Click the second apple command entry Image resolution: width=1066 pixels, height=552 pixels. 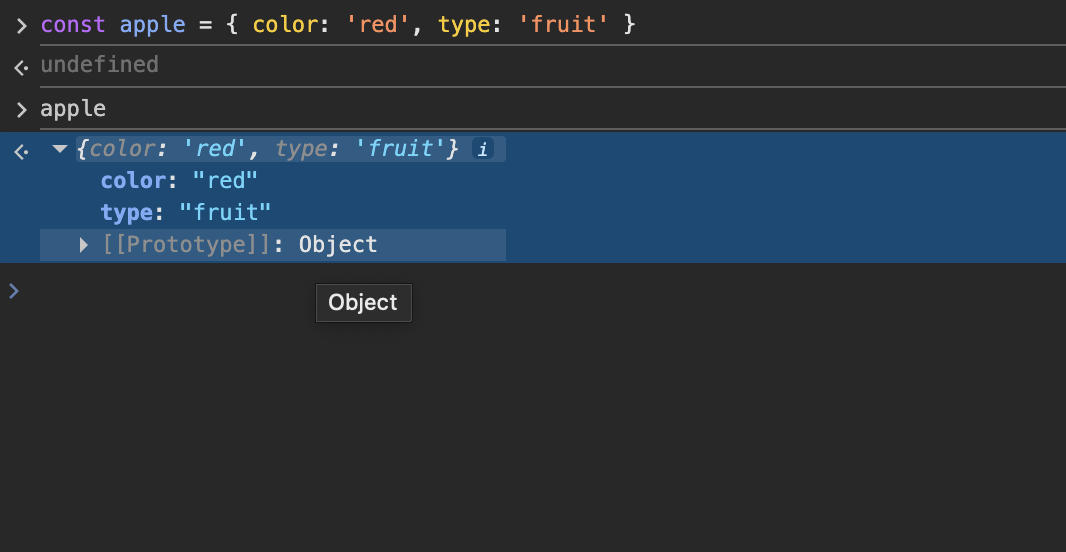coord(73,109)
